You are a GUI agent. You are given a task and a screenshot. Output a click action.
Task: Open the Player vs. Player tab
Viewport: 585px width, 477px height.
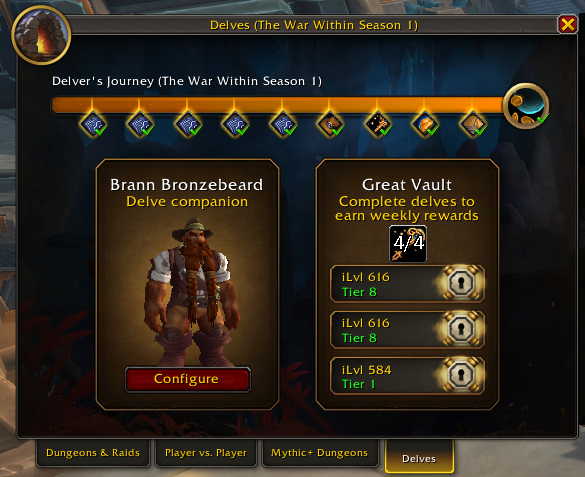[206, 453]
